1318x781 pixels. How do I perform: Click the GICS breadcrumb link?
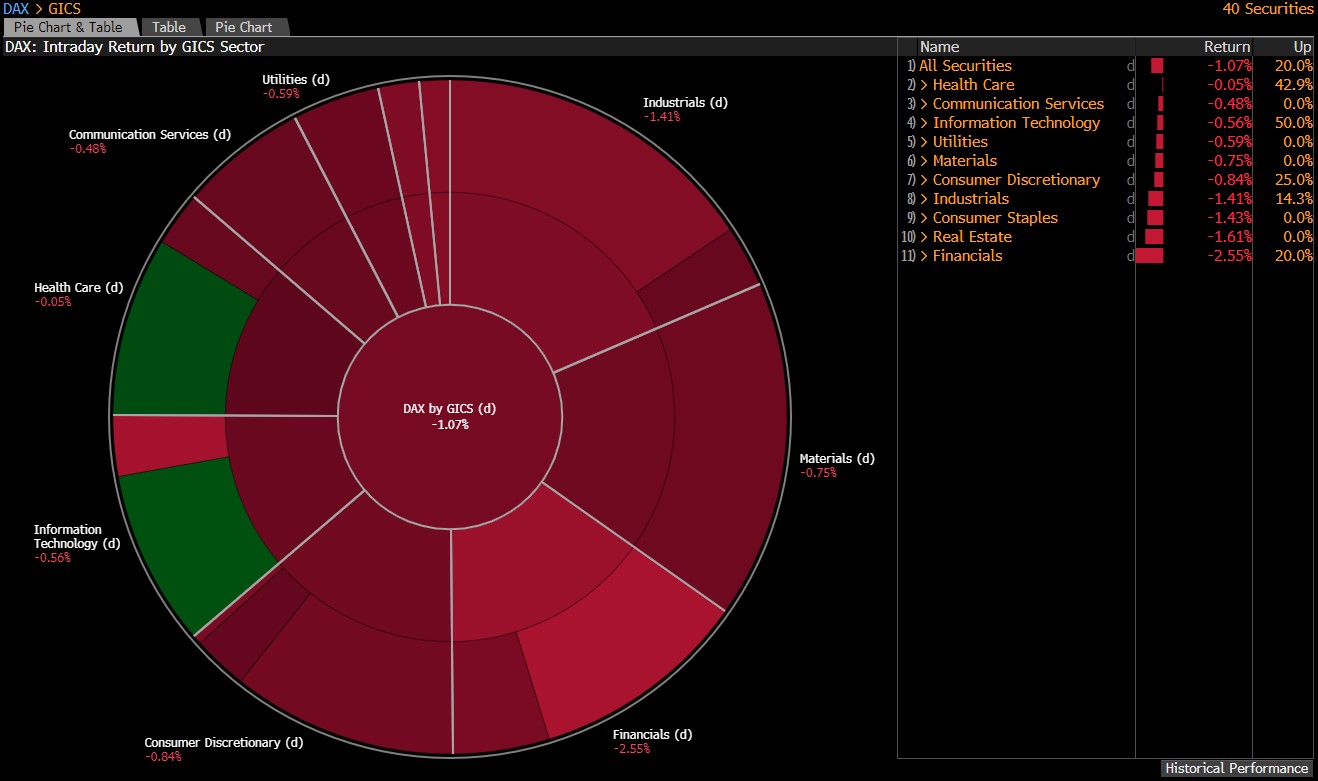(x=65, y=8)
